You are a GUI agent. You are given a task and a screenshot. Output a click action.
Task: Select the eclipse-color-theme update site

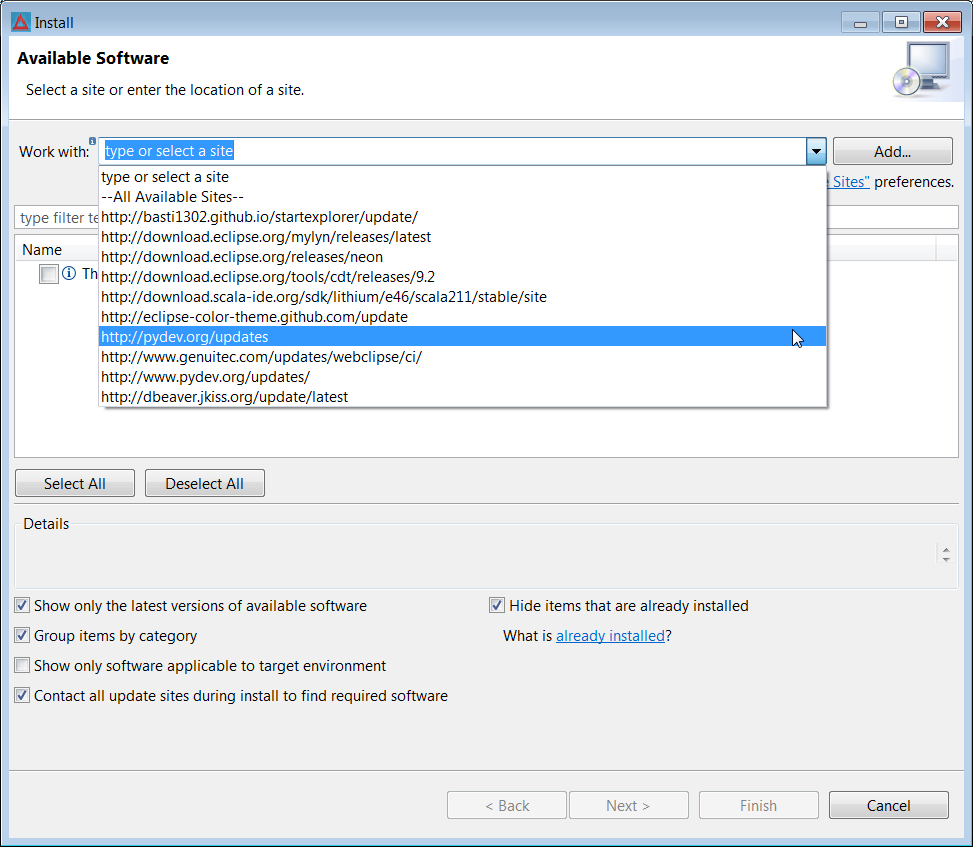click(x=462, y=316)
